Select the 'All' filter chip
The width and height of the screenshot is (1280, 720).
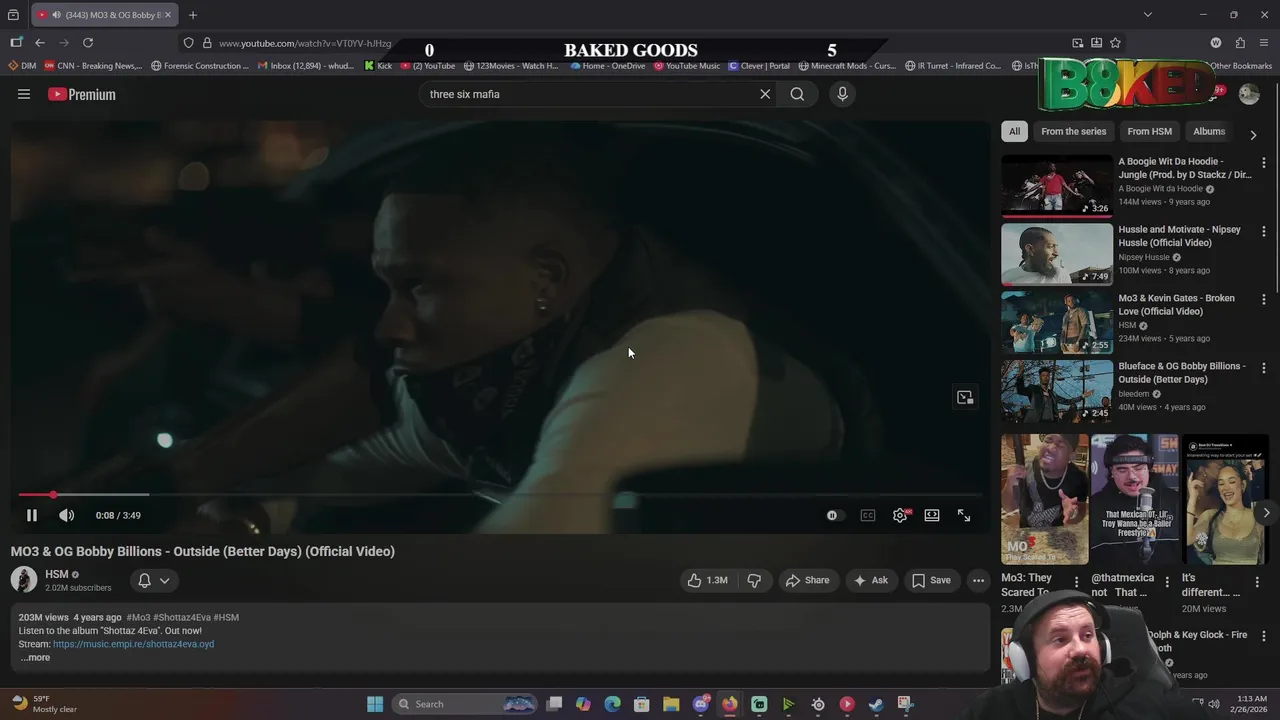[x=1014, y=131]
